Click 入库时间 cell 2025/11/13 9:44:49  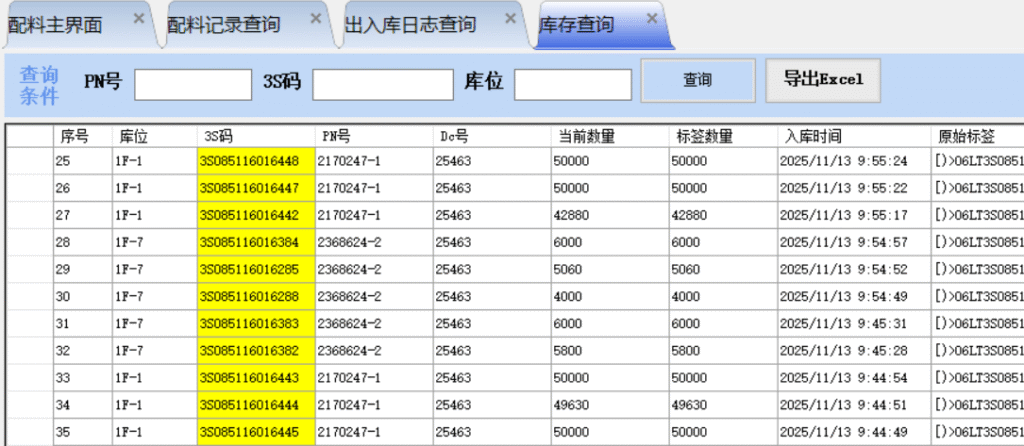[x=856, y=432]
